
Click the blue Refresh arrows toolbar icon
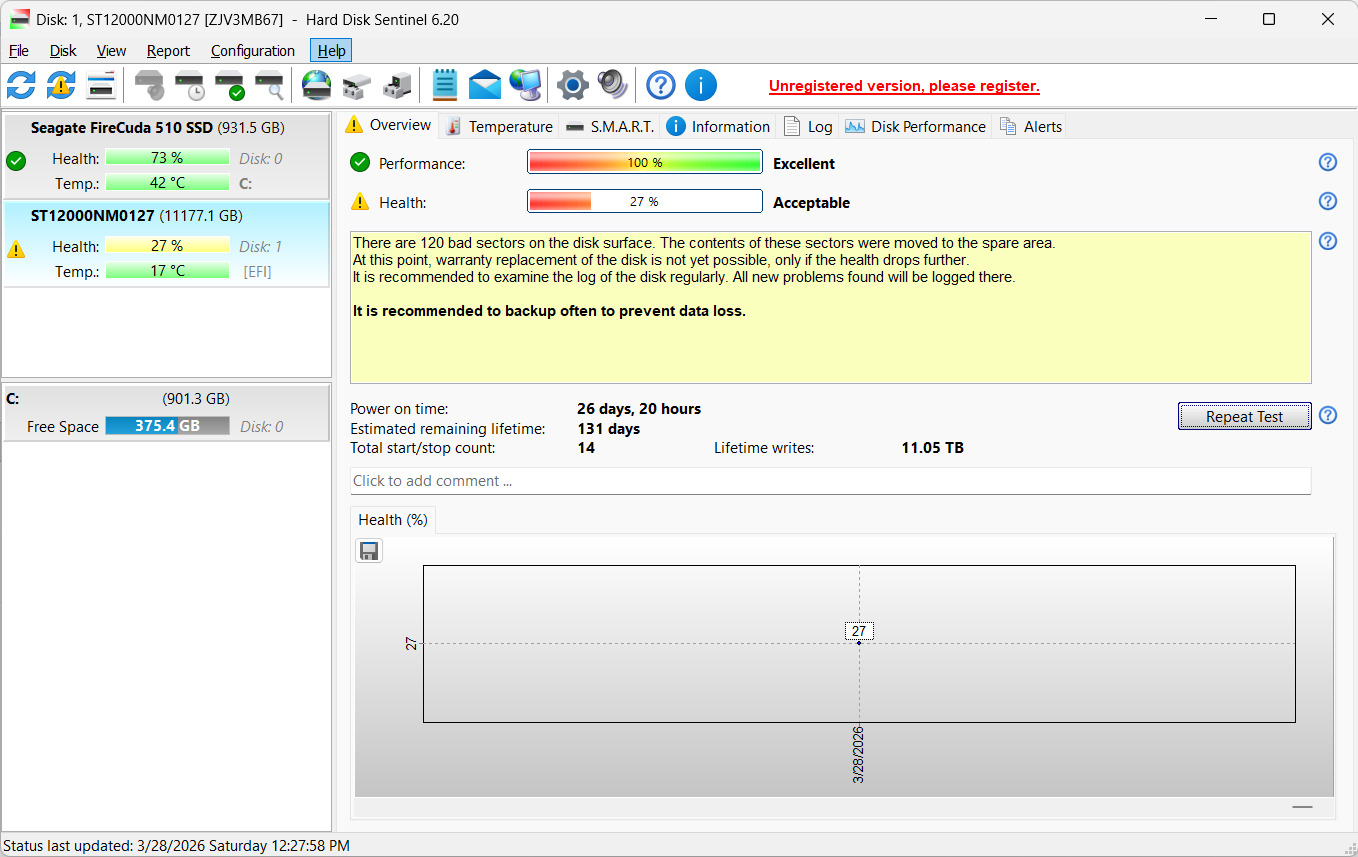click(21, 85)
